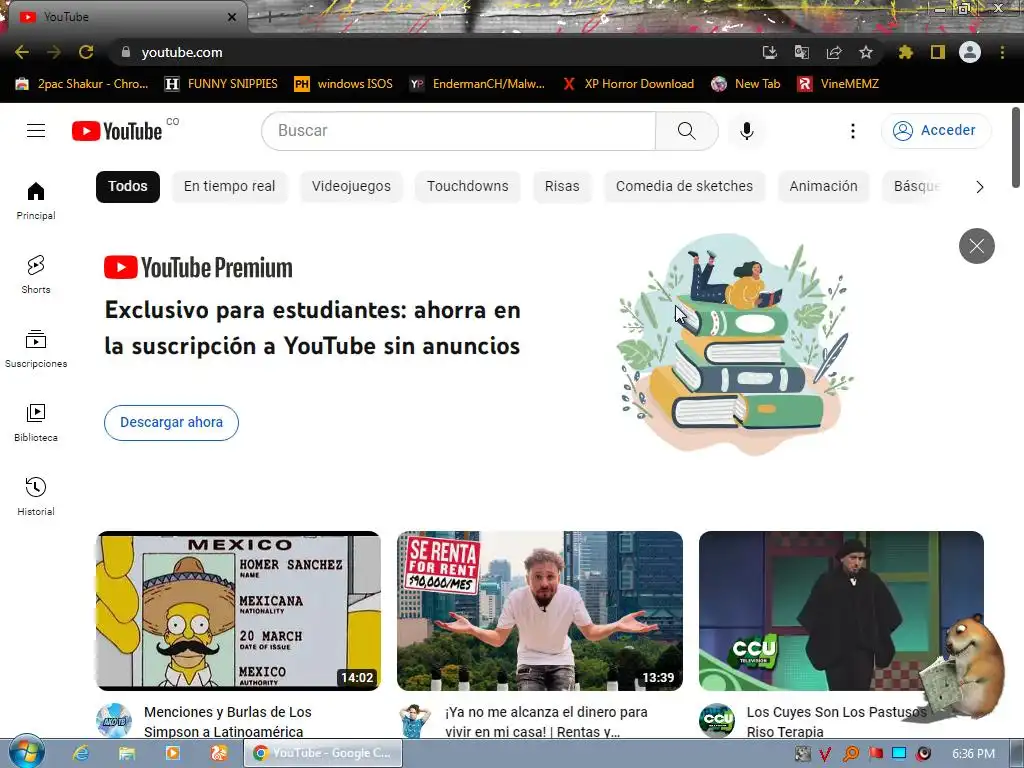Toggle the Chrome side panel
The height and width of the screenshot is (768, 1024).
point(938,52)
